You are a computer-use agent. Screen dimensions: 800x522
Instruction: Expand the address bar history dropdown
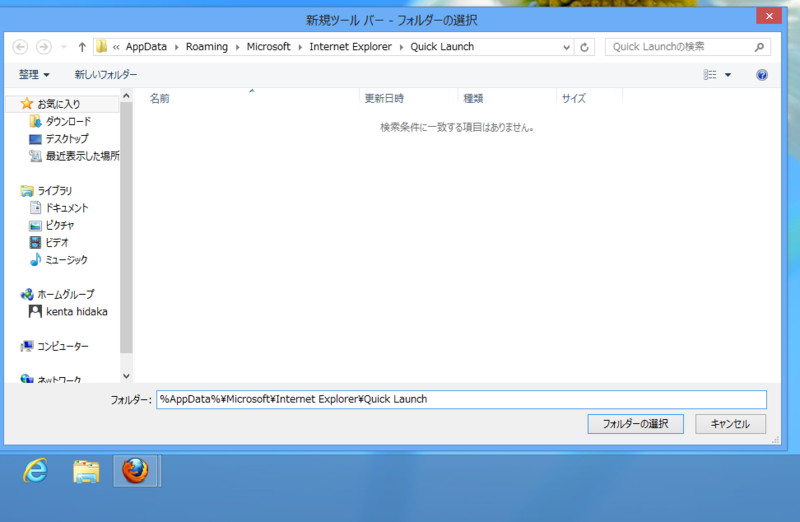566,47
